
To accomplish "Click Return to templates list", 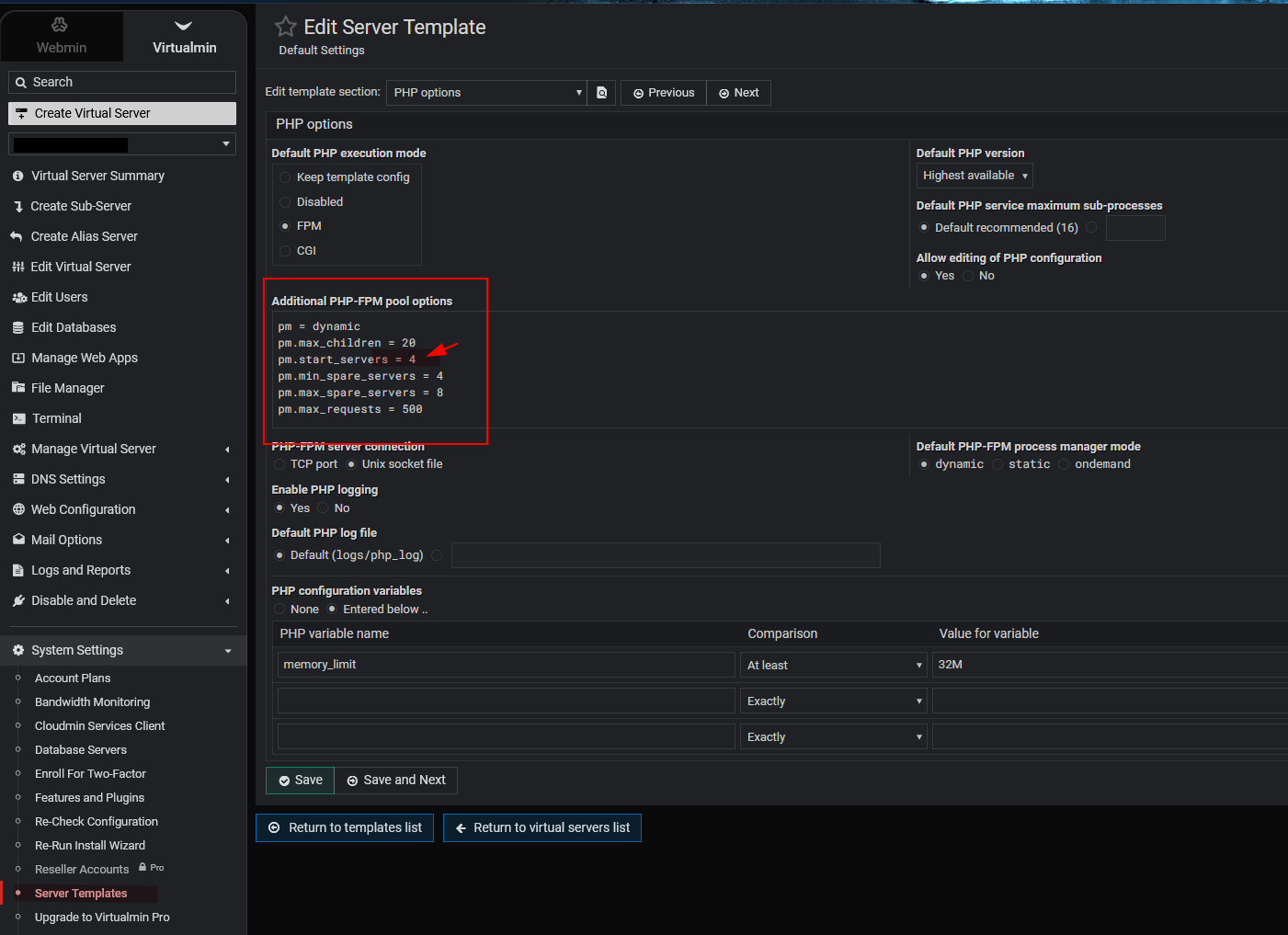I will tap(345, 827).
